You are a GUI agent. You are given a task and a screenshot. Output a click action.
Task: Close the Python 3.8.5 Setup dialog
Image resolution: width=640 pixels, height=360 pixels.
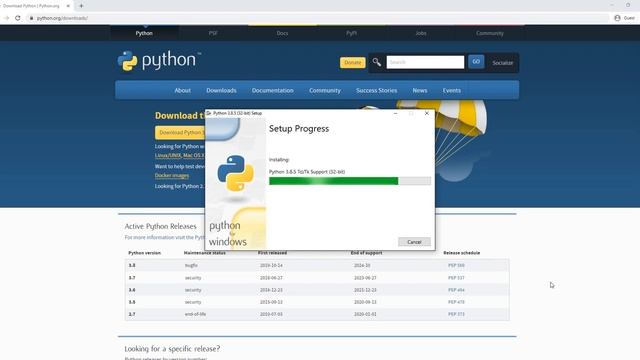pos(427,113)
